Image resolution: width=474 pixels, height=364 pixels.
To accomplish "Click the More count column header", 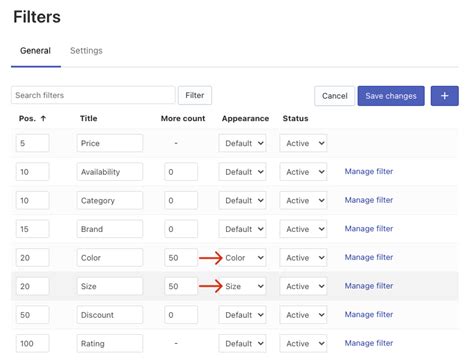I will pyautogui.click(x=183, y=118).
